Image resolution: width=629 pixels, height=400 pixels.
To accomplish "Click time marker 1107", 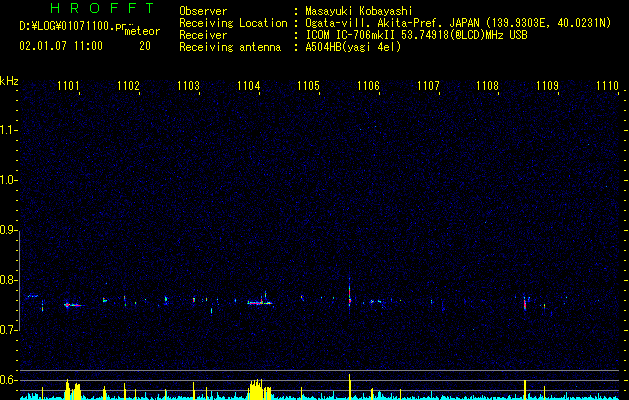I will click(x=428, y=85).
